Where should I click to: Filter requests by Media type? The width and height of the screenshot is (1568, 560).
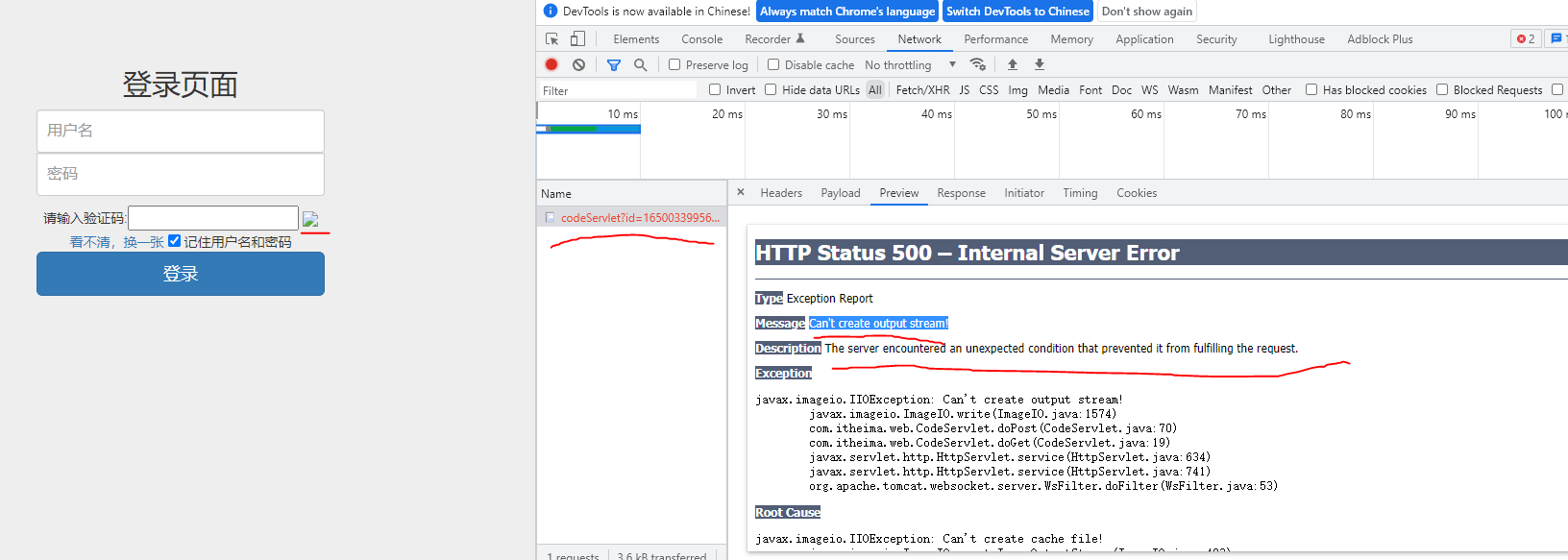tap(1053, 90)
